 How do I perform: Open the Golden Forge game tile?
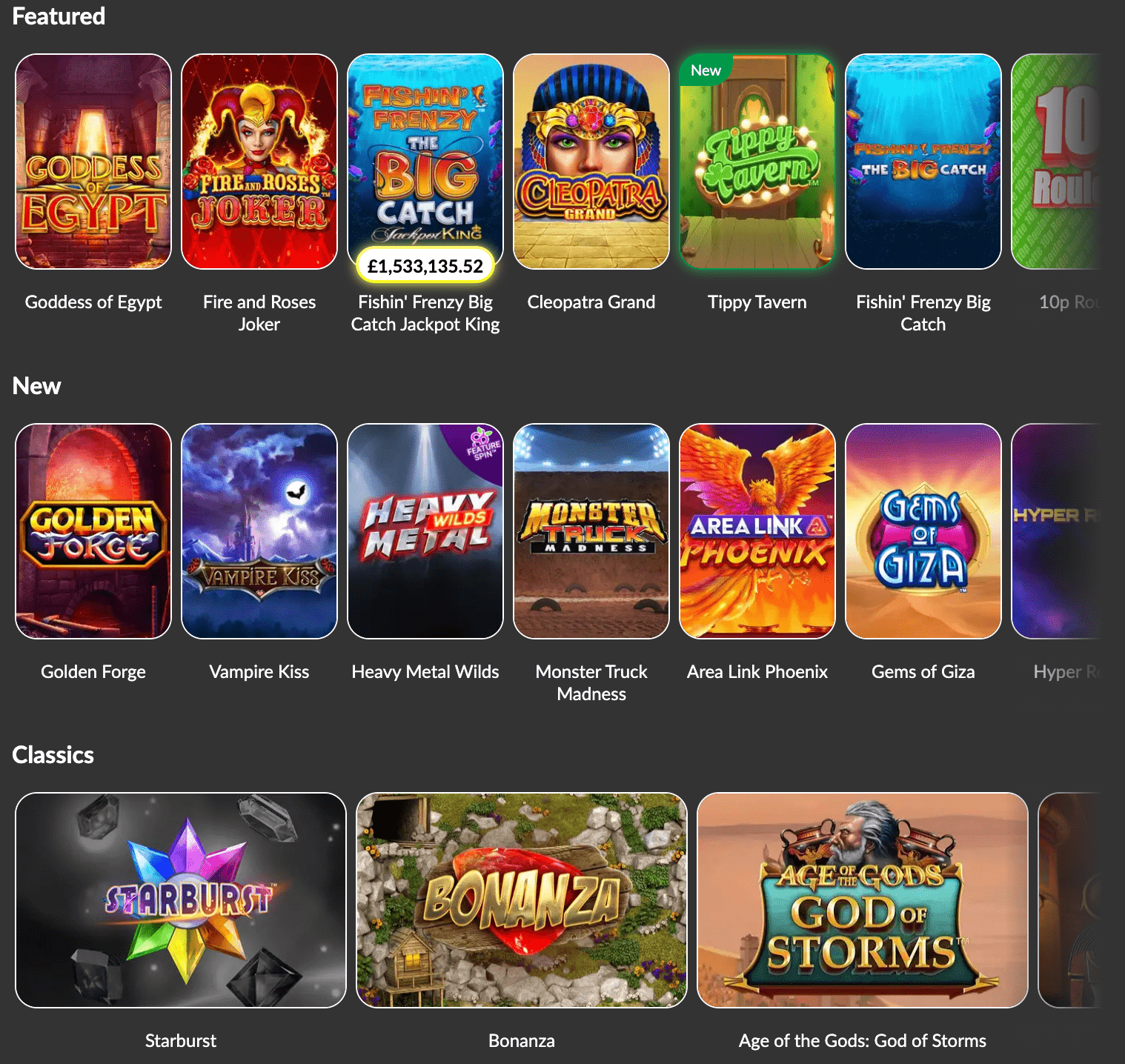coord(93,531)
